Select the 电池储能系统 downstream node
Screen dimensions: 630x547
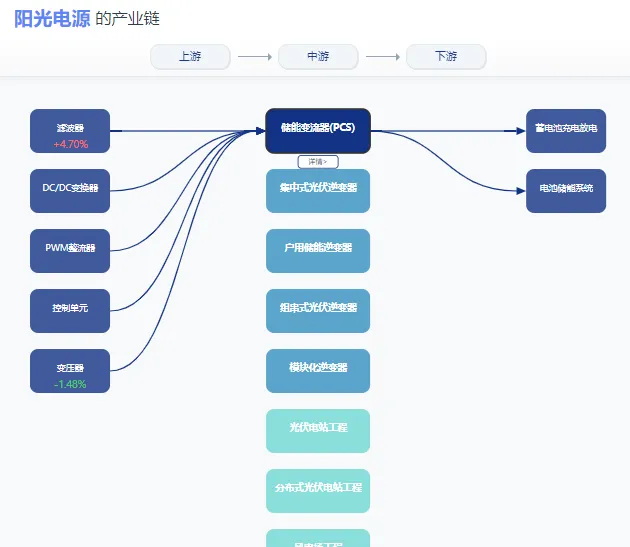point(566,191)
